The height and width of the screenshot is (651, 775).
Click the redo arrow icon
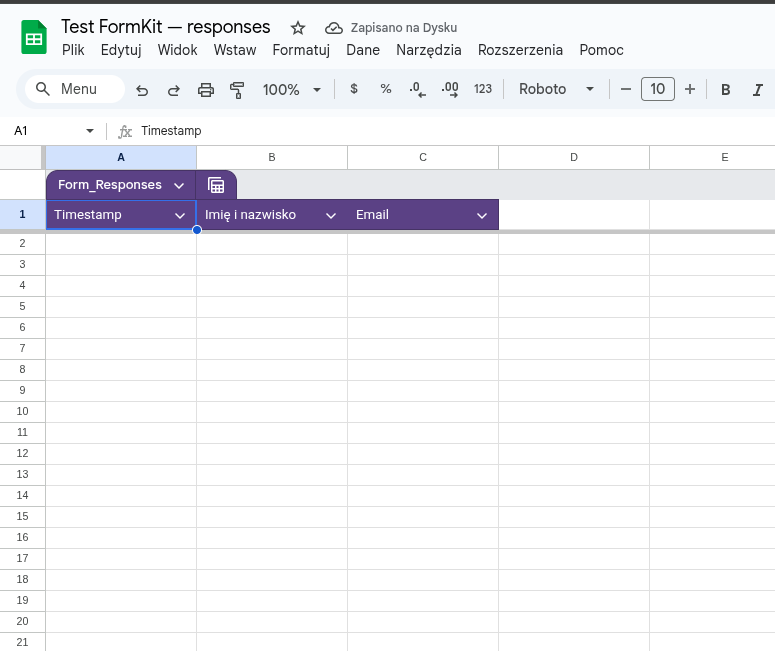coord(174,90)
